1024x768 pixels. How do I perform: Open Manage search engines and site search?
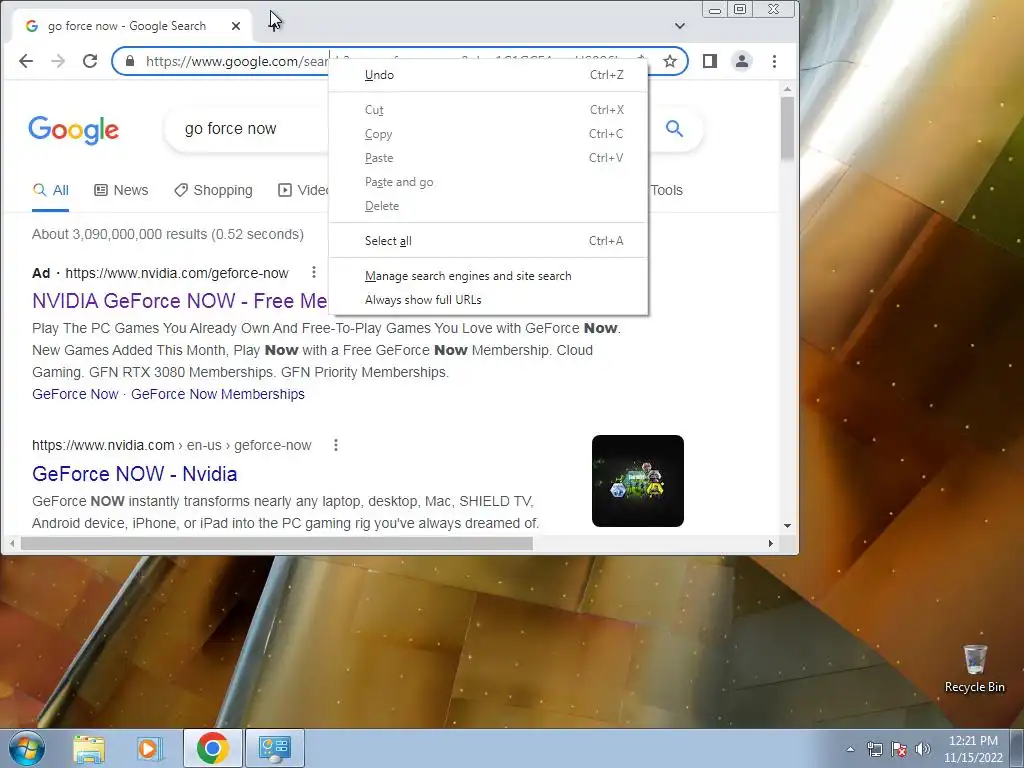488,276
